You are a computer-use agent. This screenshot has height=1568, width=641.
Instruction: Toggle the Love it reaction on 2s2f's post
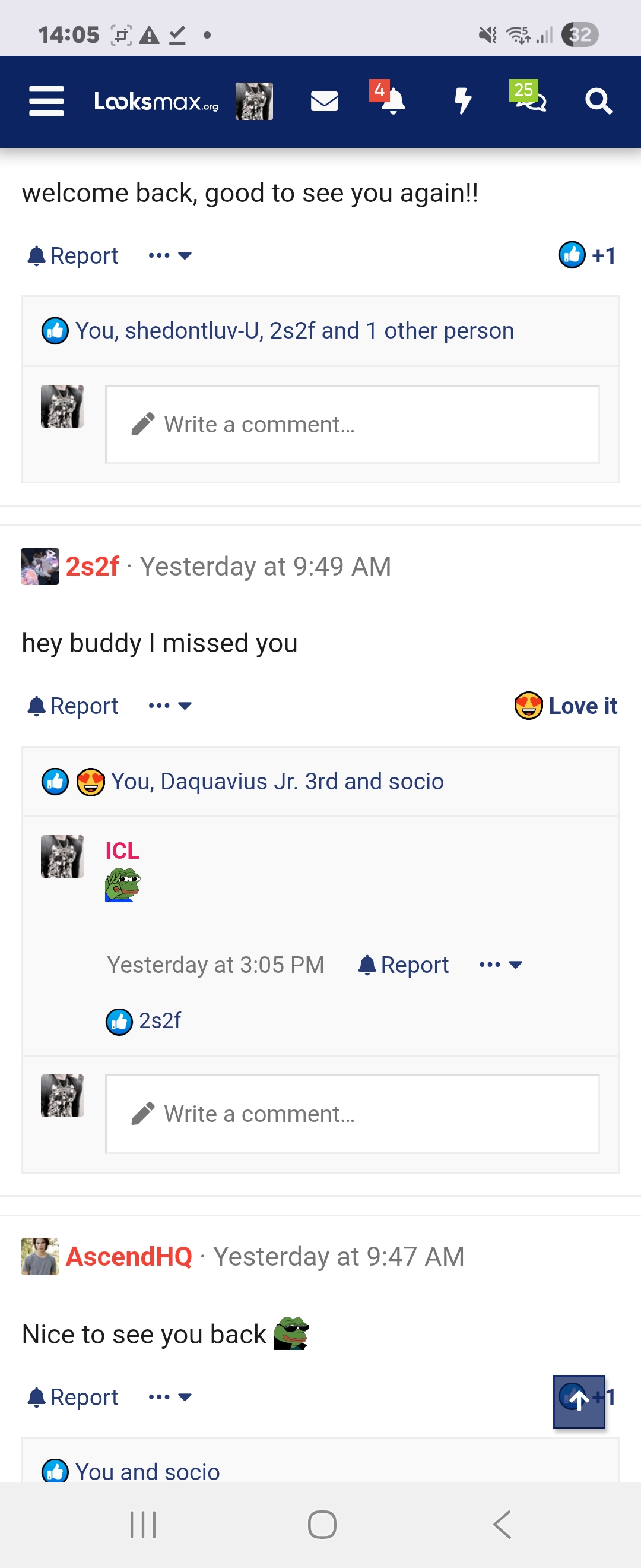566,706
